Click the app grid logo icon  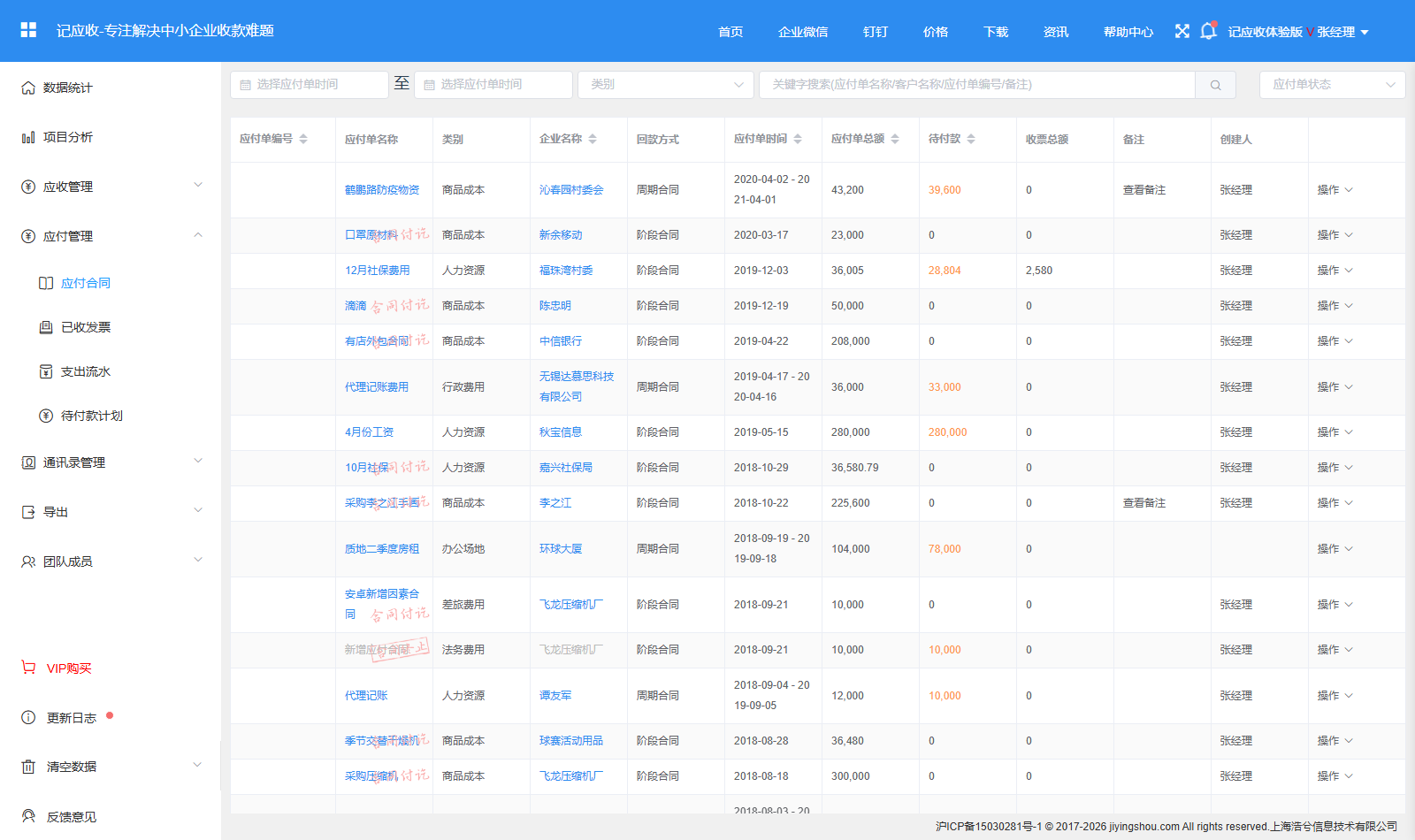click(x=28, y=30)
